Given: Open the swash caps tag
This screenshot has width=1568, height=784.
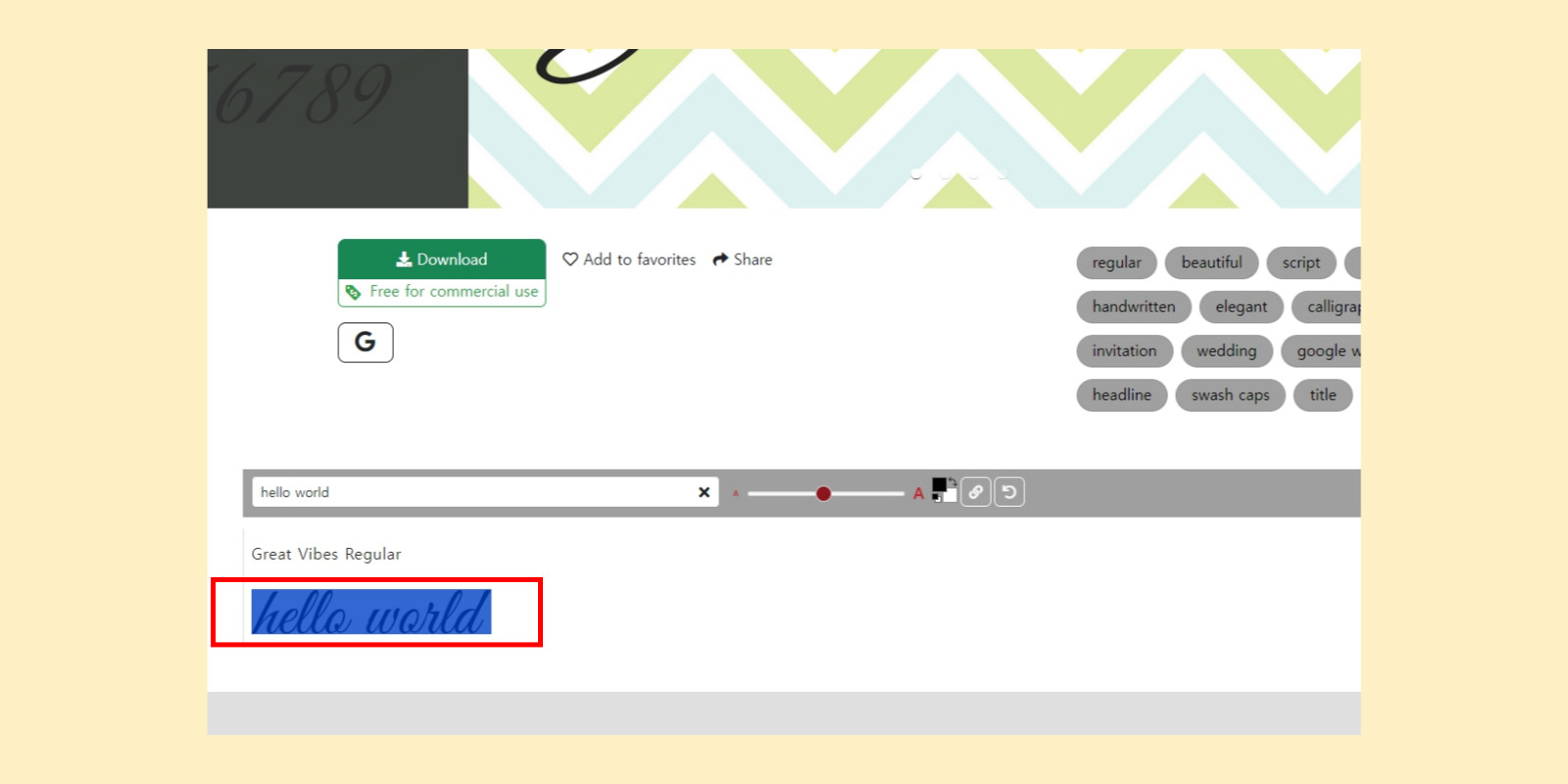Looking at the screenshot, I should pyautogui.click(x=1230, y=395).
